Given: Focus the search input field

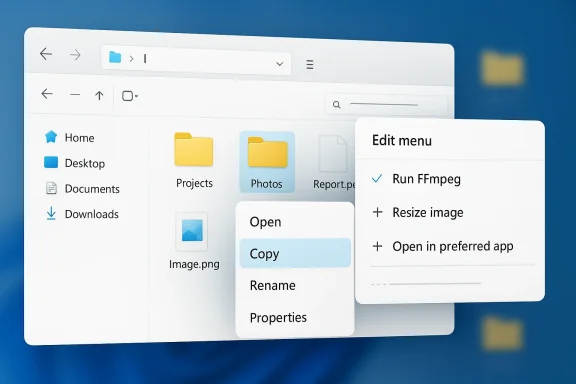Looking at the screenshot, I should click(x=386, y=105).
